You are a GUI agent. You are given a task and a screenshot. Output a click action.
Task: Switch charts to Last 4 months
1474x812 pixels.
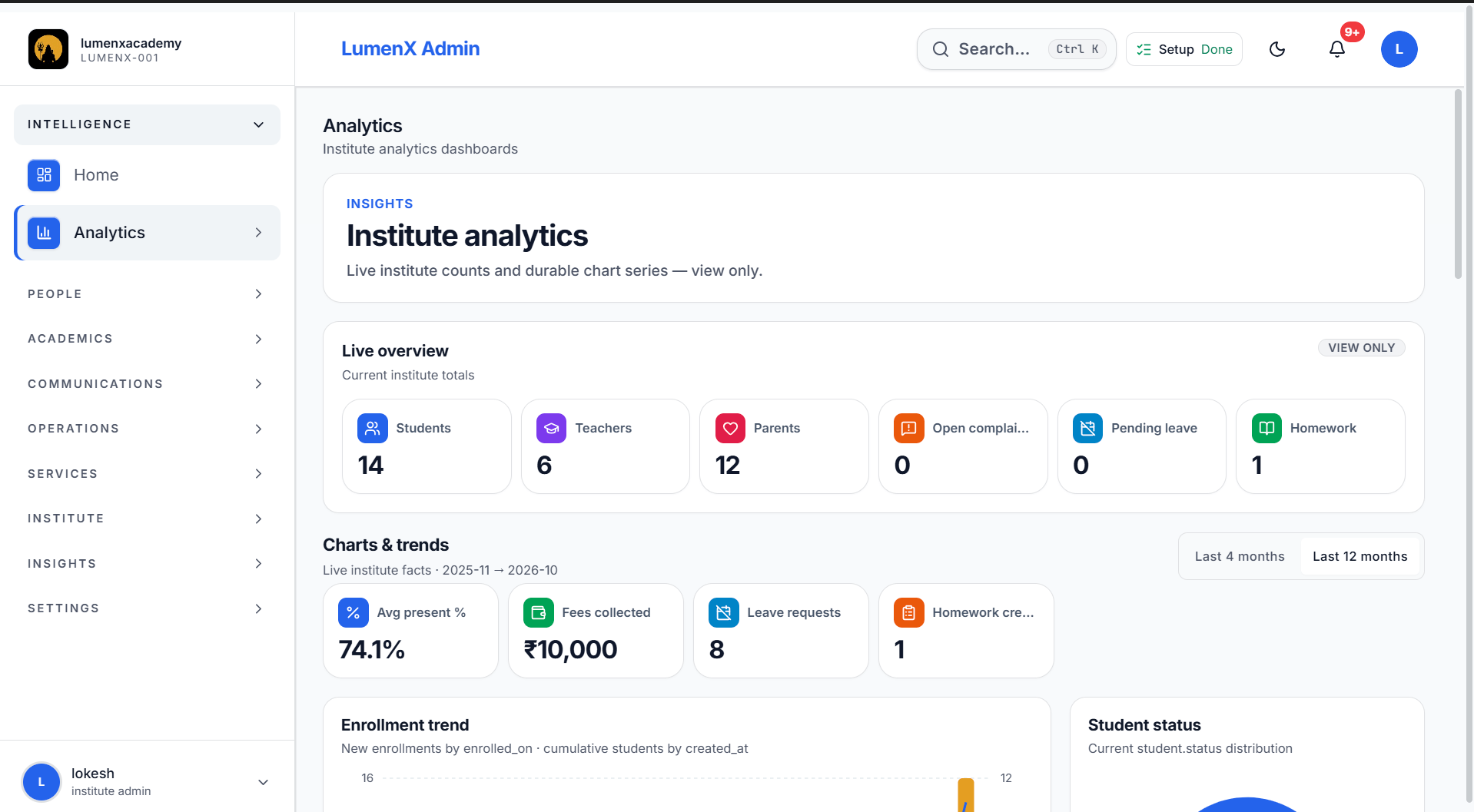tap(1240, 556)
